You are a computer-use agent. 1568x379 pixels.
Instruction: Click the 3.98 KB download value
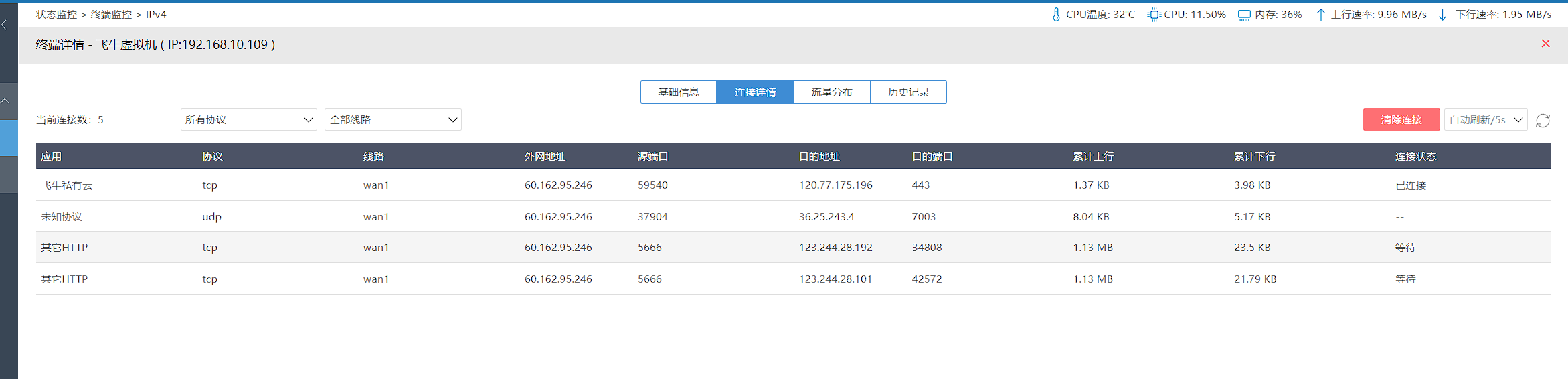pyautogui.click(x=1253, y=185)
